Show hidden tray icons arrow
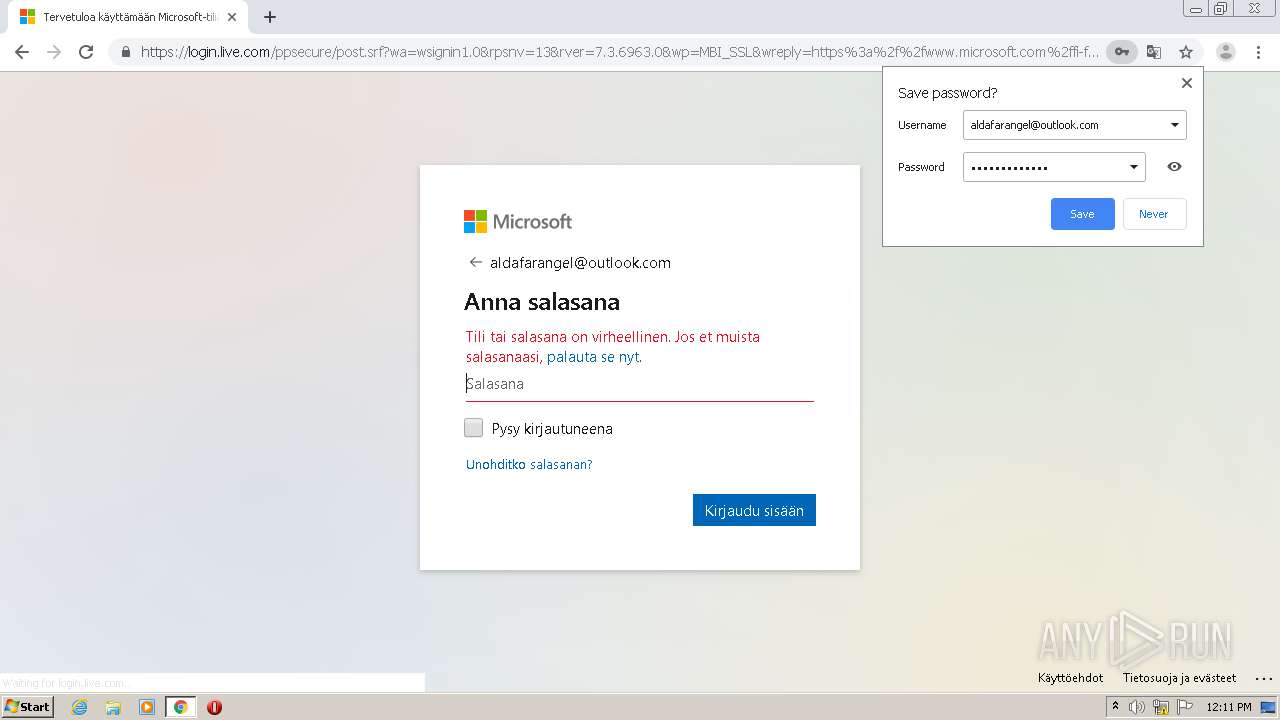This screenshot has height=720, width=1280. [1116, 707]
